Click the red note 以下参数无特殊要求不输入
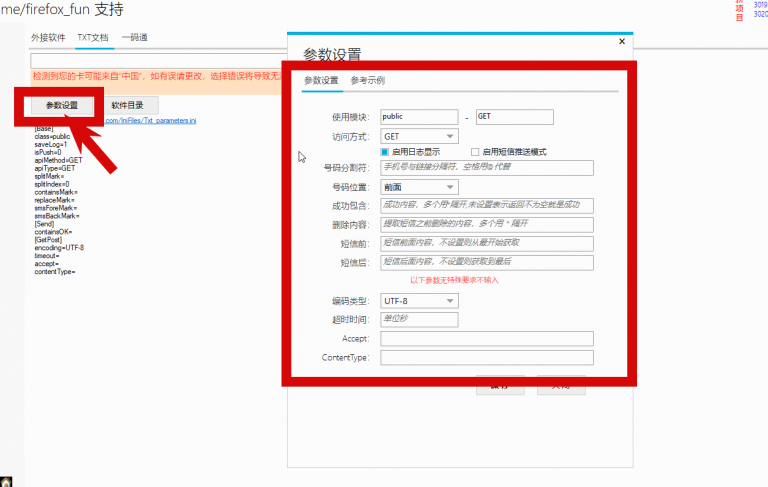The height and width of the screenshot is (487, 768). [x=454, y=280]
